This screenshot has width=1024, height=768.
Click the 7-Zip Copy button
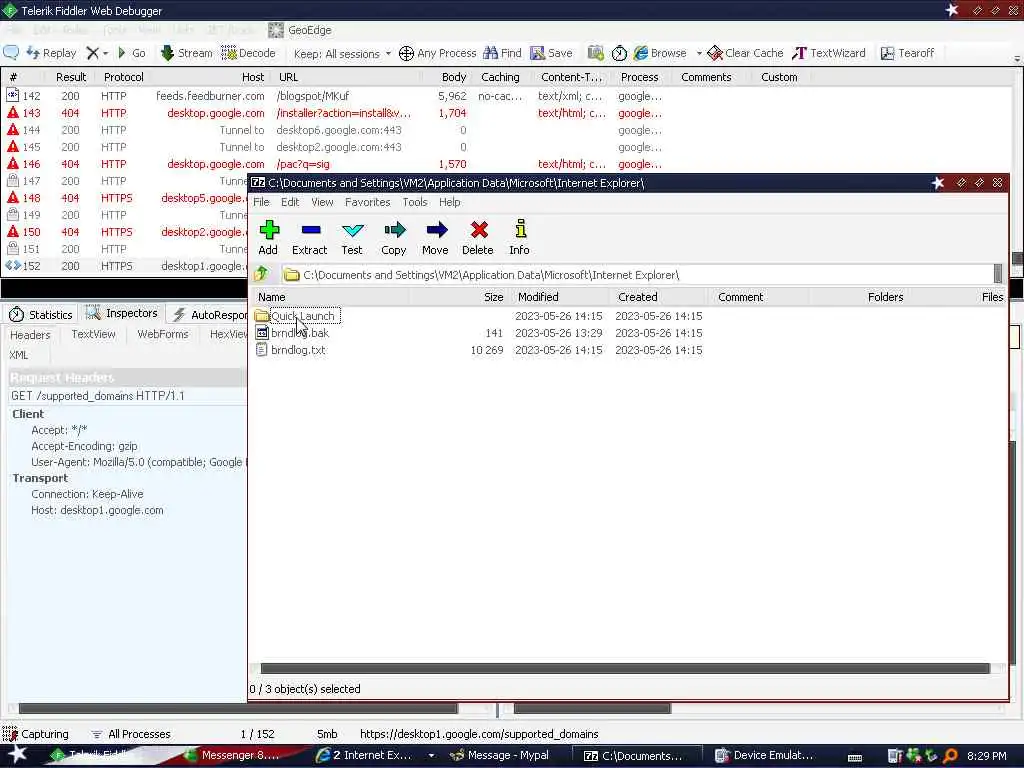click(394, 238)
